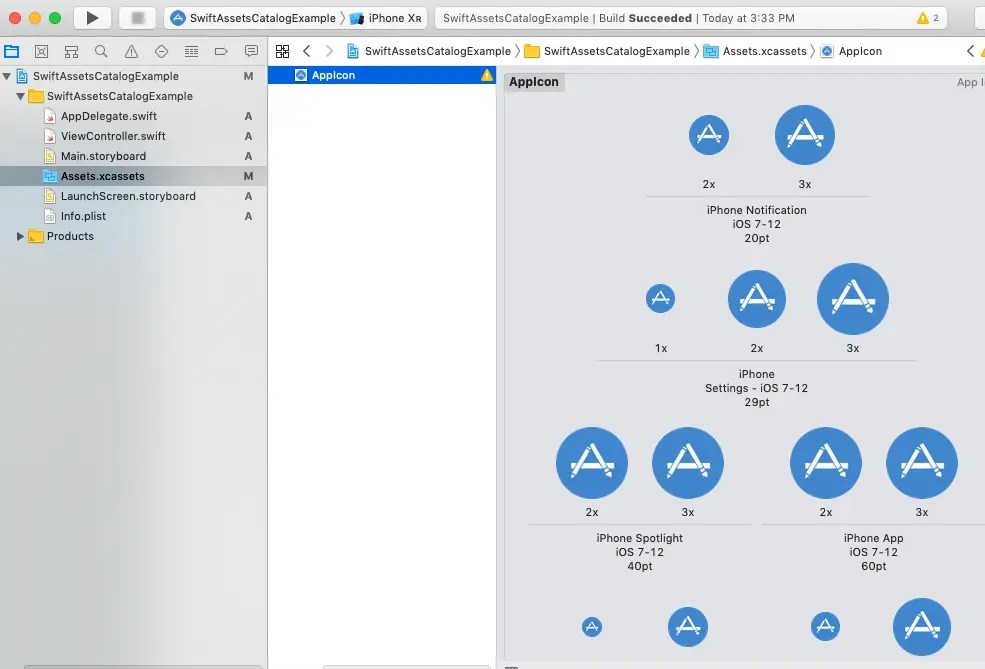
Task: Show the Breakpoint navigator
Action: pyautogui.click(x=221, y=52)
